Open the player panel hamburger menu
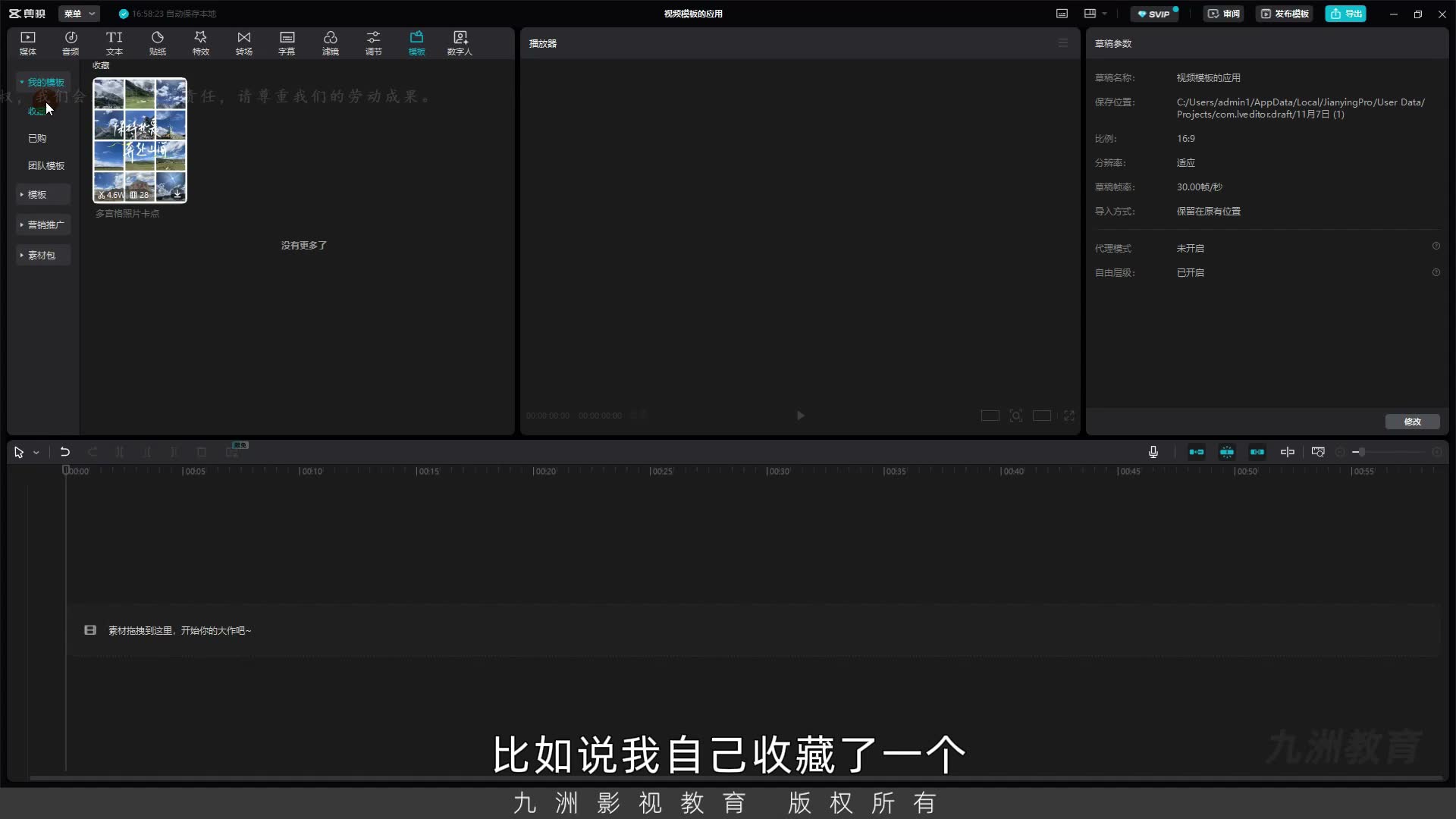Image resolution: width=1456 pixels, height=819 pixels. (1063, 43)
